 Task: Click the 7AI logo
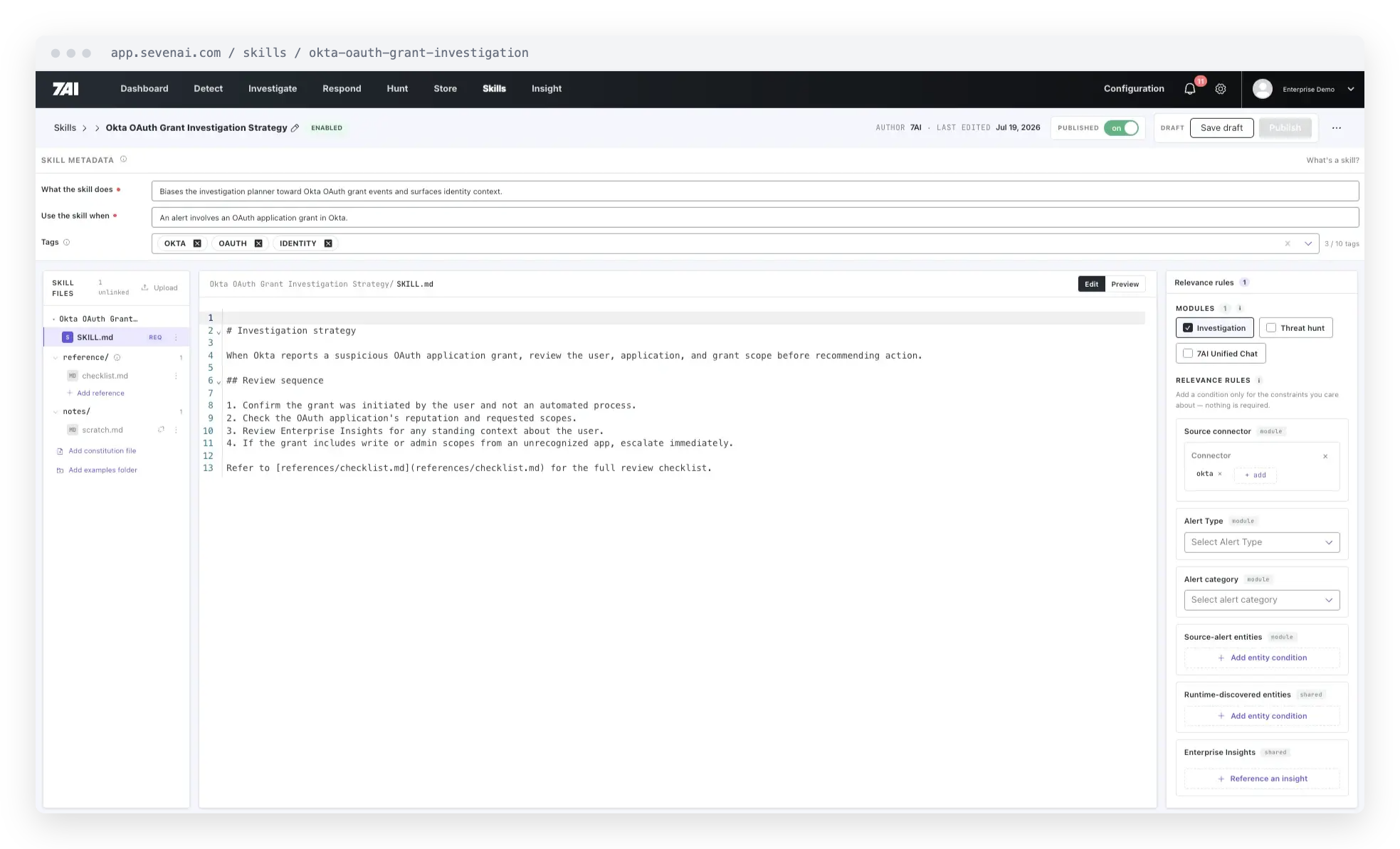pos(65,89)
